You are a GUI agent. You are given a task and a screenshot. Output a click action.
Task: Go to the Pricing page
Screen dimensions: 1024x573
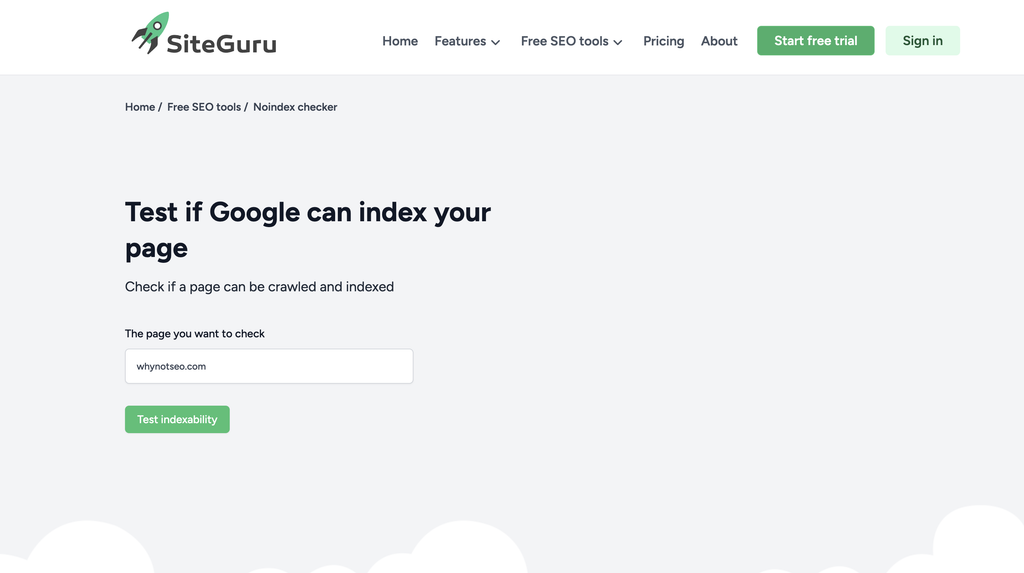click(x=664, y=41)
